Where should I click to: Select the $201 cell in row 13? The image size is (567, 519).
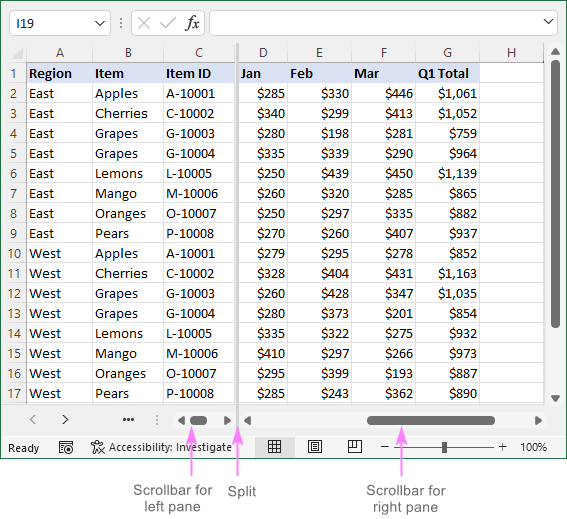coord(384,313)
